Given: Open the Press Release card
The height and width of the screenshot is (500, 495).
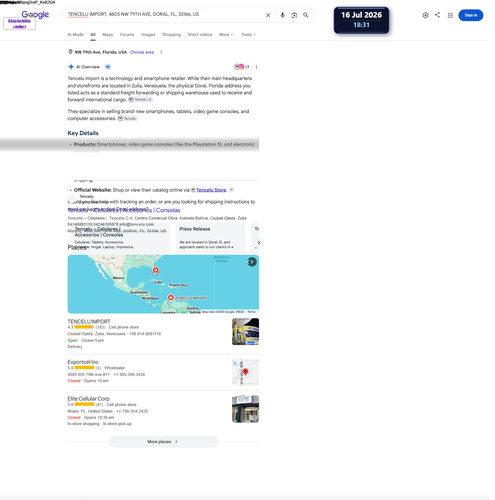Looking at the screenshot, I should point(210,238).
